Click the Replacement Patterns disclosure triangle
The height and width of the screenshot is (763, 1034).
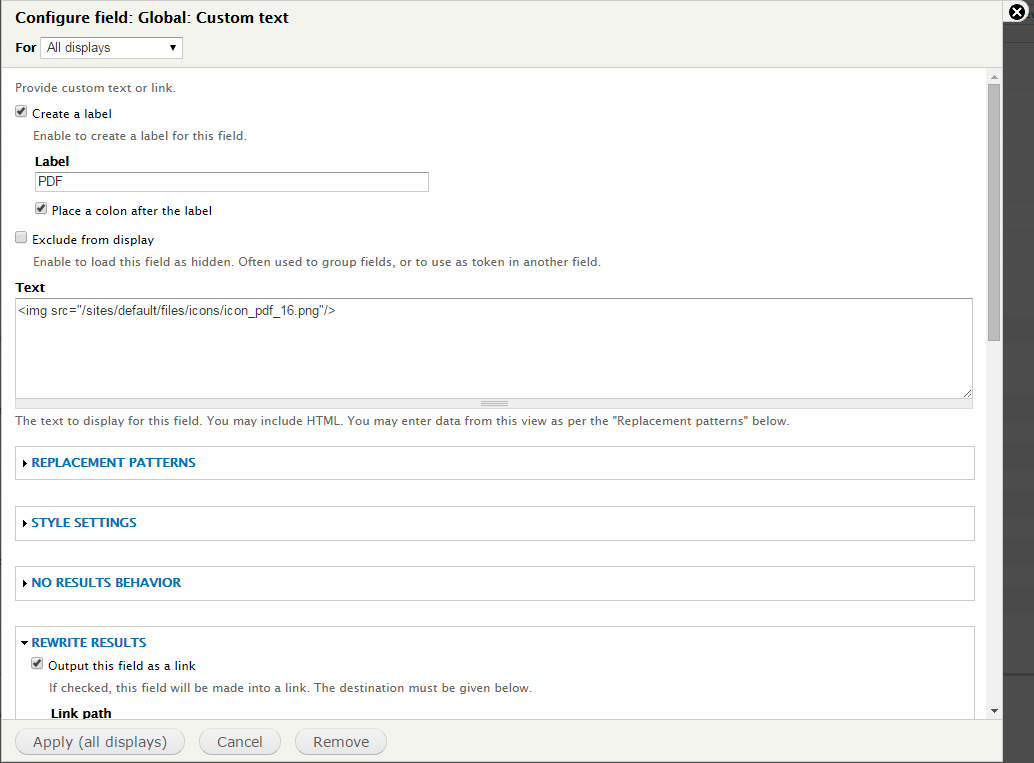[x=25, y=464]
